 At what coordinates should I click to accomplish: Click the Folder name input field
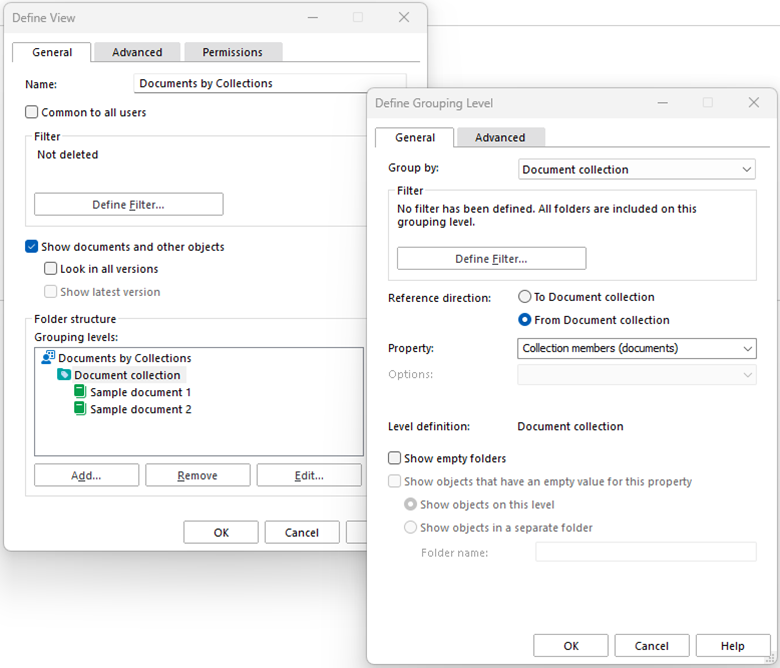pyautogui.click(x=646, y=552)
